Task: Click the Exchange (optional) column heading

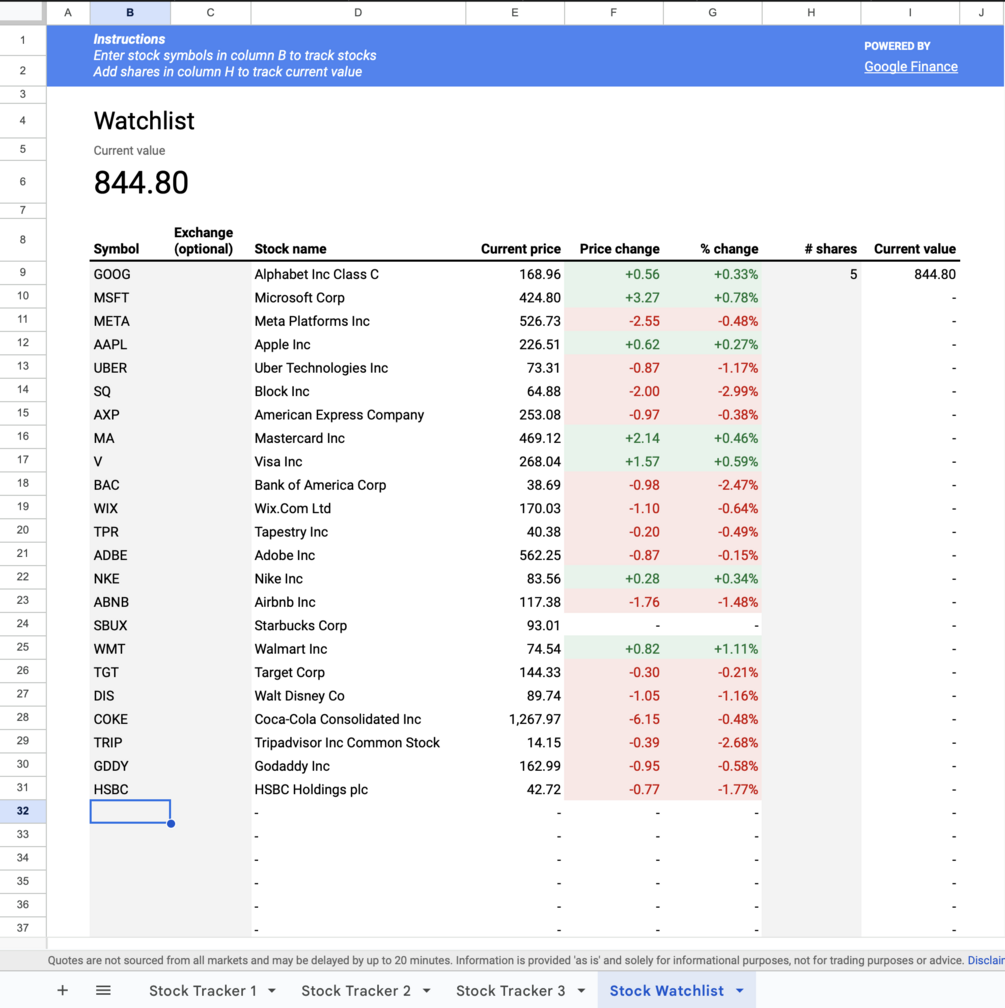Action: 203,241
